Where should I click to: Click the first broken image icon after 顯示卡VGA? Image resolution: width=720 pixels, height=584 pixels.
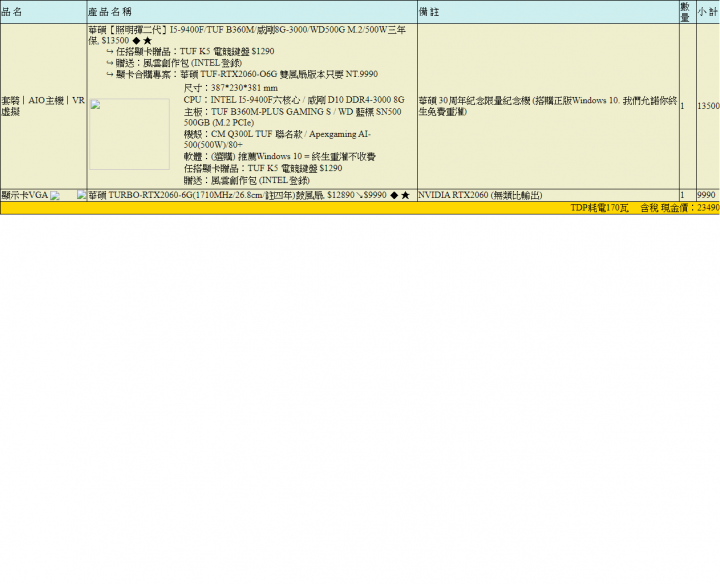[x=55, y=196]
